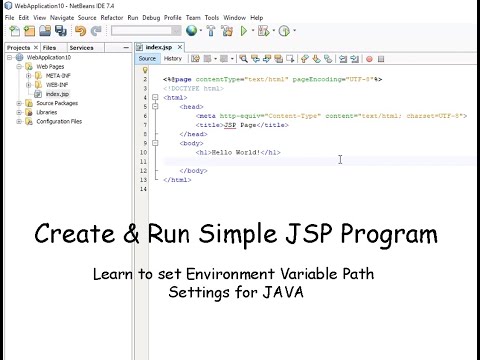Toggle Rectangular Selection icon

point(290,59)
